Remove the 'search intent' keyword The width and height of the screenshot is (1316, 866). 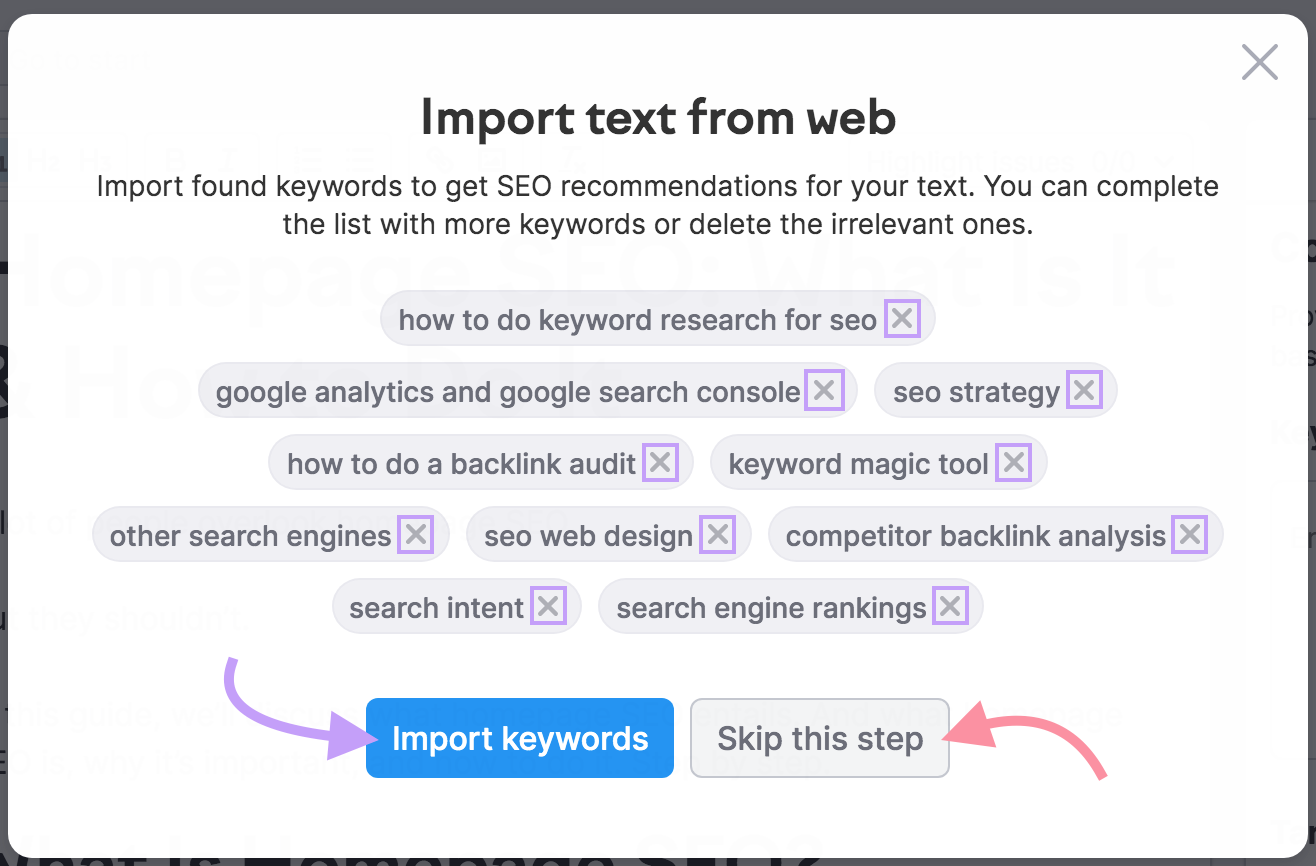[x=548, y=607]
